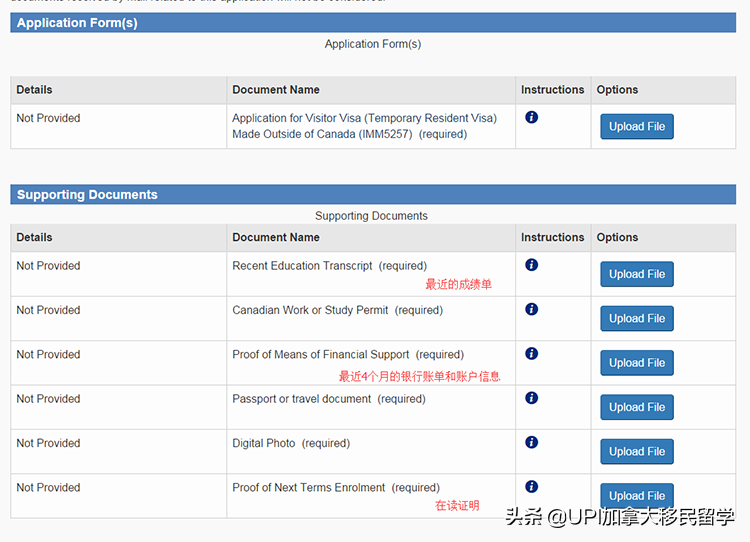Image resolution: width=750 pixels, height=542 pixels.
Task: Choose Upload File in the Digital Photo row
Action: [x=636, y=452]
